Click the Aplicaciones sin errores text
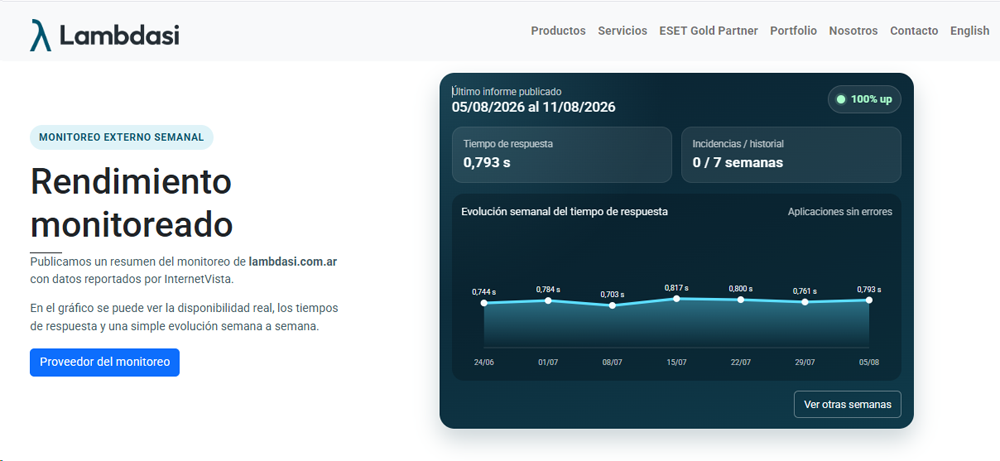This screenshot has width=1000, height=461. coord(840,212)
